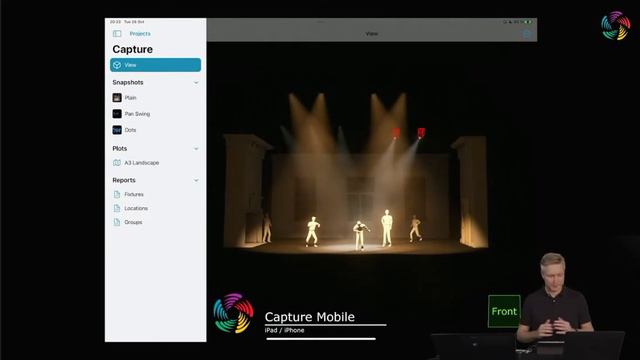This screenshot has width=640, height=360.
Task: Toggle the sidebar panel icon
Action: coord(117,33)
